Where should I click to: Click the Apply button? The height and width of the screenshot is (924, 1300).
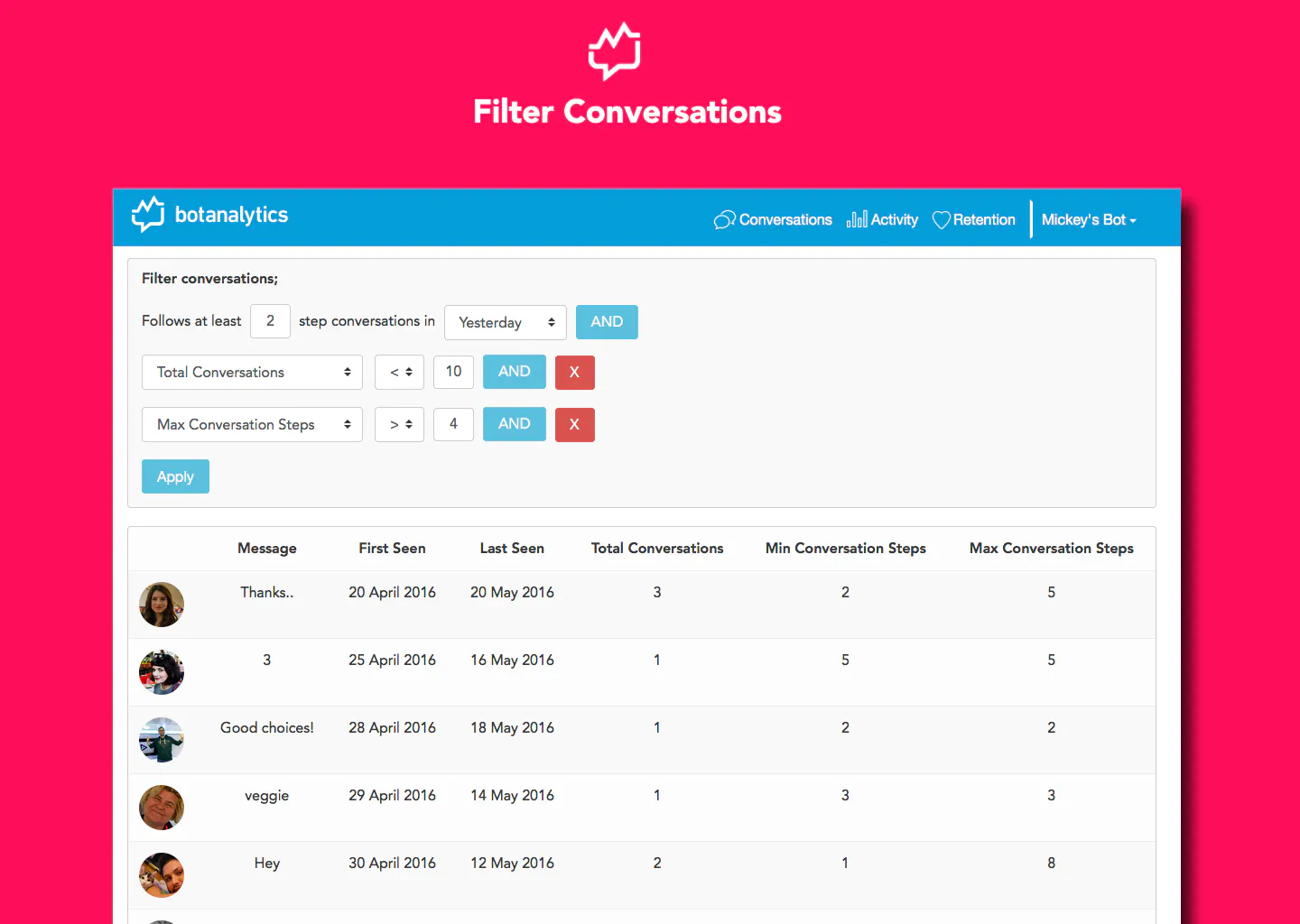tap(175, 476)
